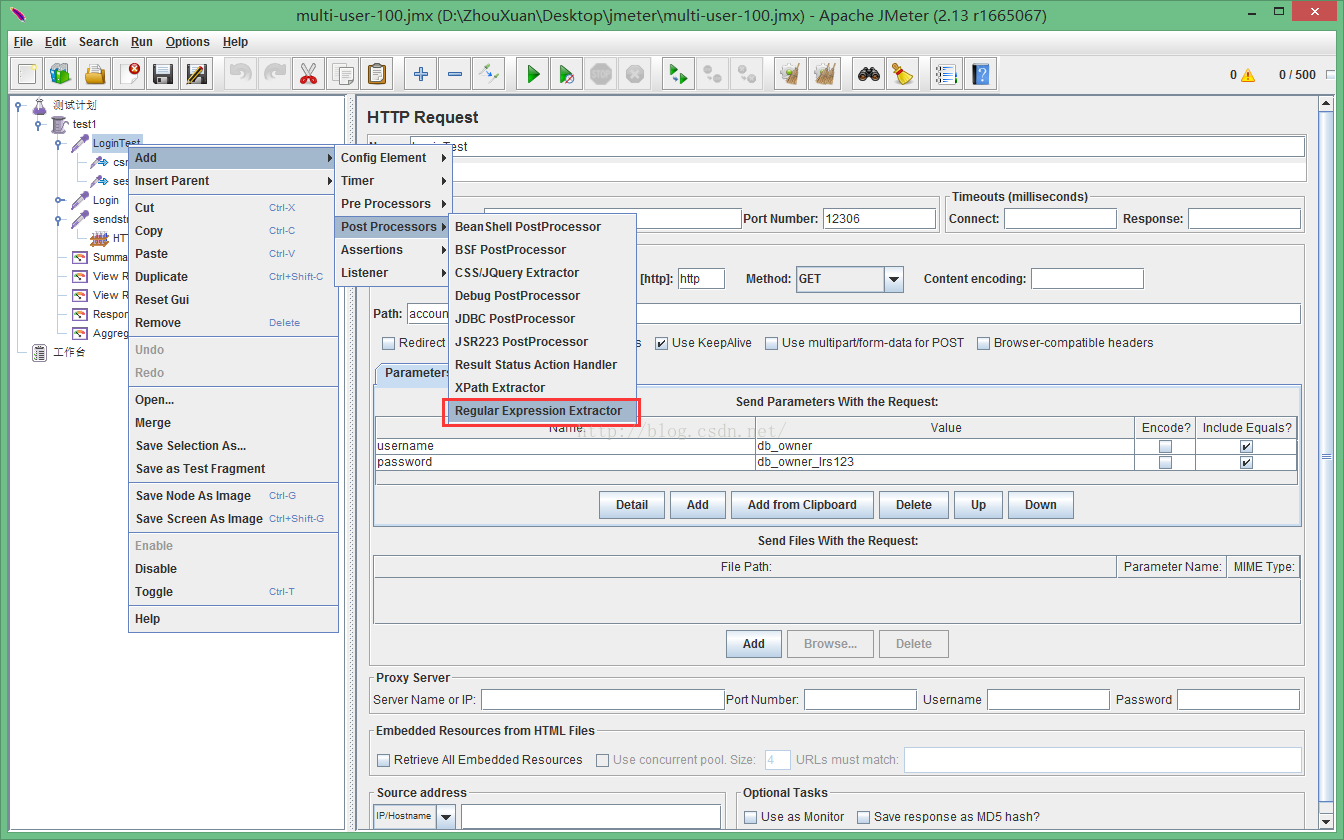Open Templates from the toolbar
The height and width of the screenshot is (840, 1344).
click(x=61, y=74)
